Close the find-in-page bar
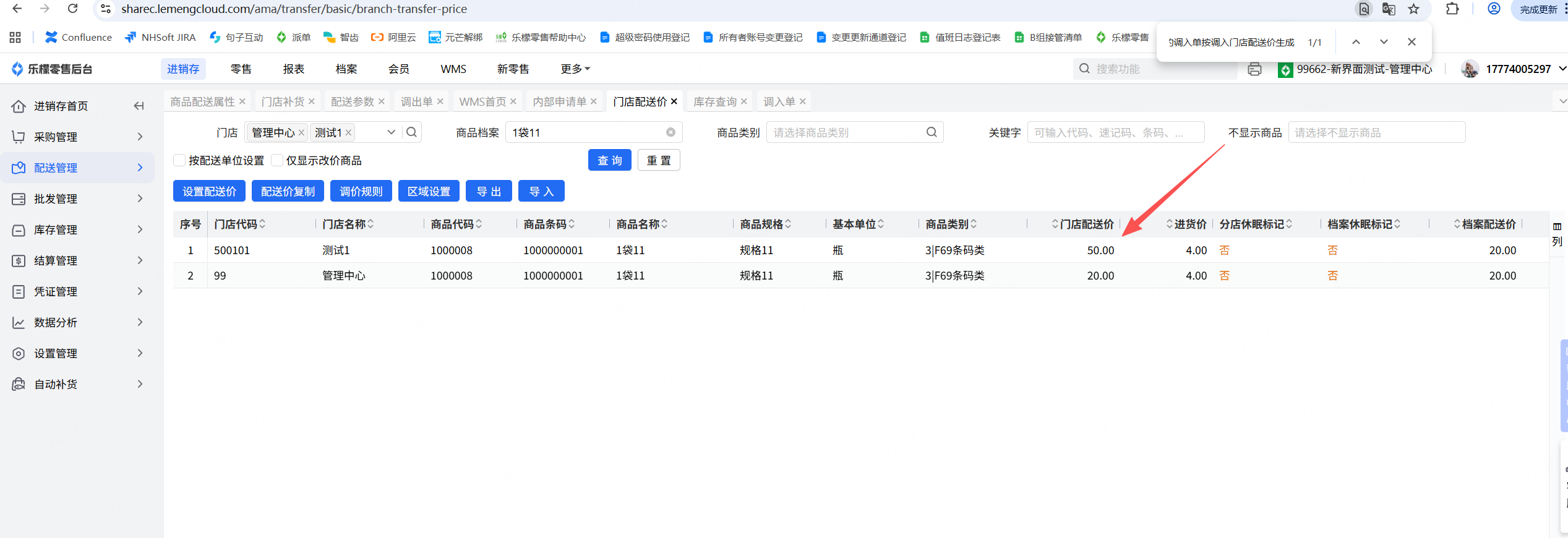The height and width of the screenshot is (538, 1568). pyautogui.click(x=1412, y=42)
